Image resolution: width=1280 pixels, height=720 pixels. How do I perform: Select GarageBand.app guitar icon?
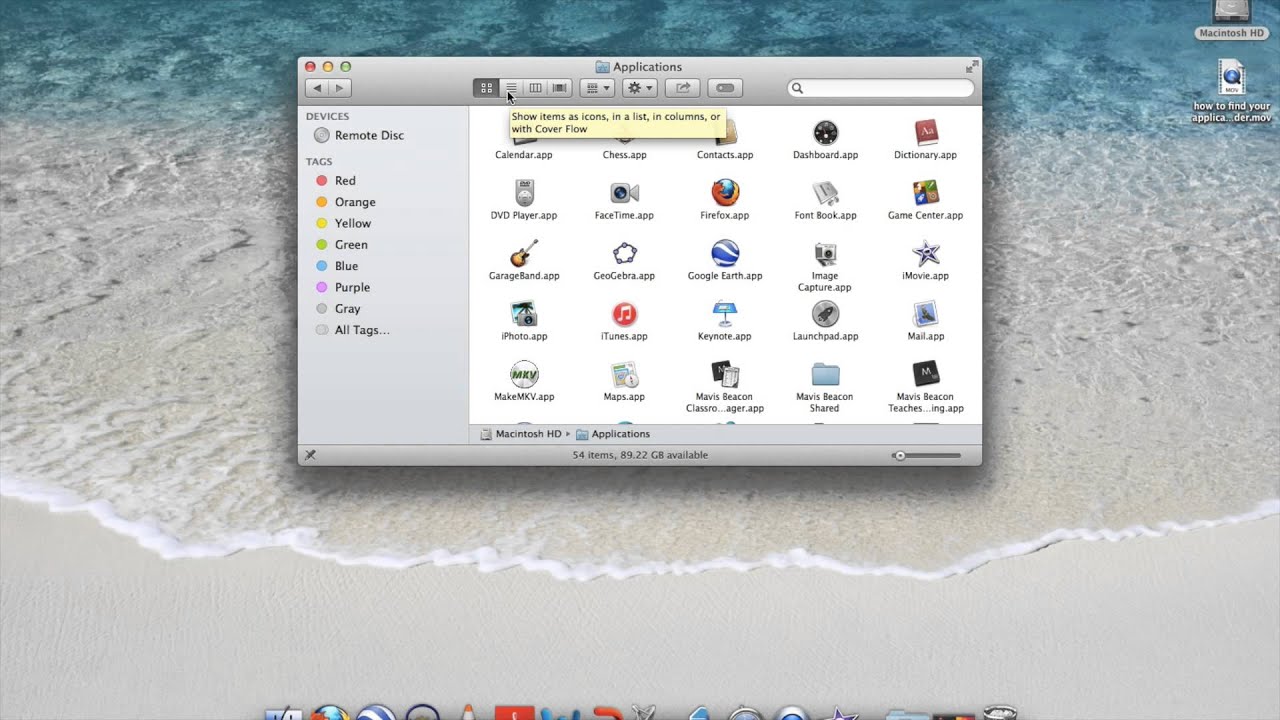pos(524,253)
